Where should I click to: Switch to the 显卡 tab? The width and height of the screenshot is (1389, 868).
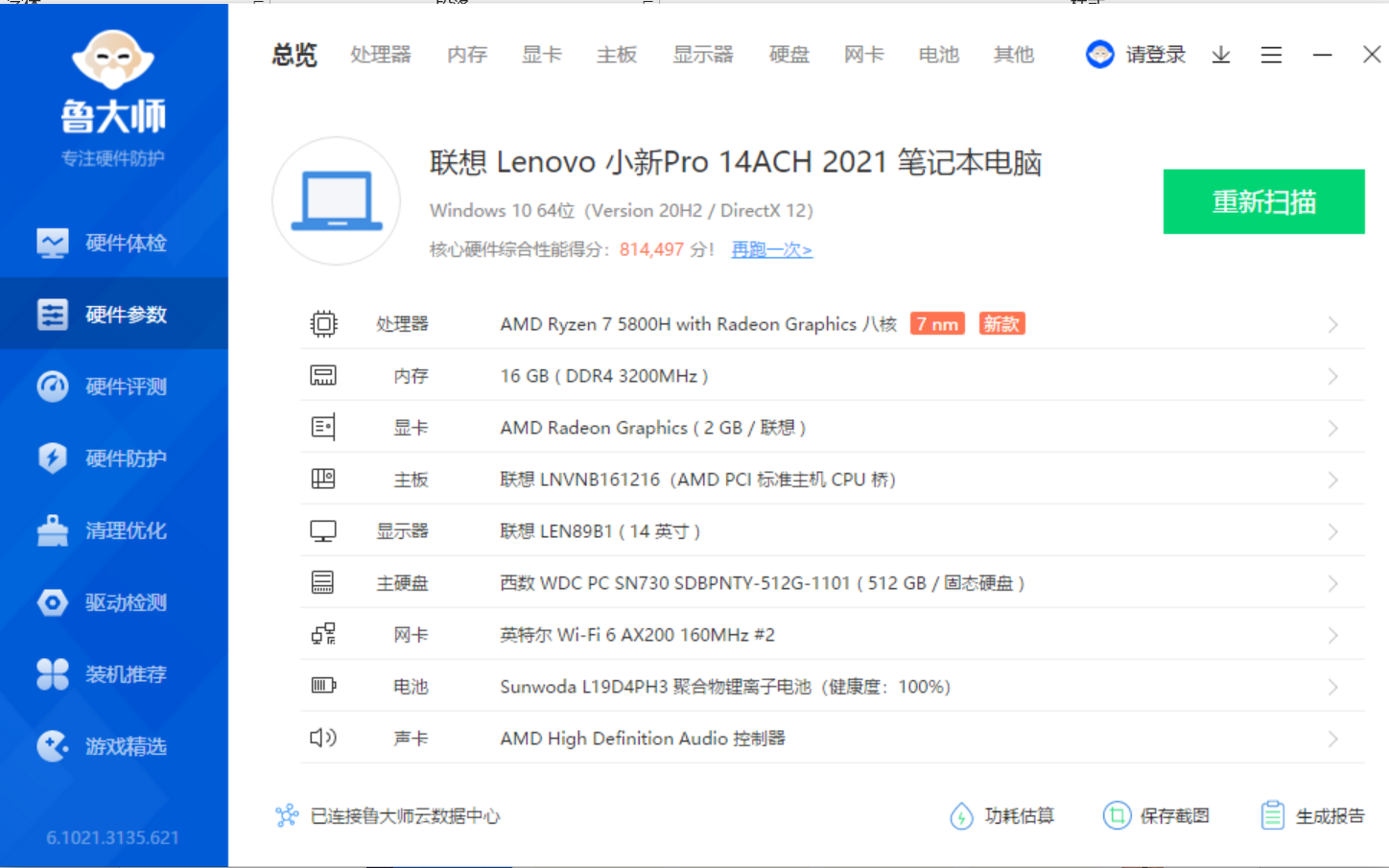pos(542,55)
